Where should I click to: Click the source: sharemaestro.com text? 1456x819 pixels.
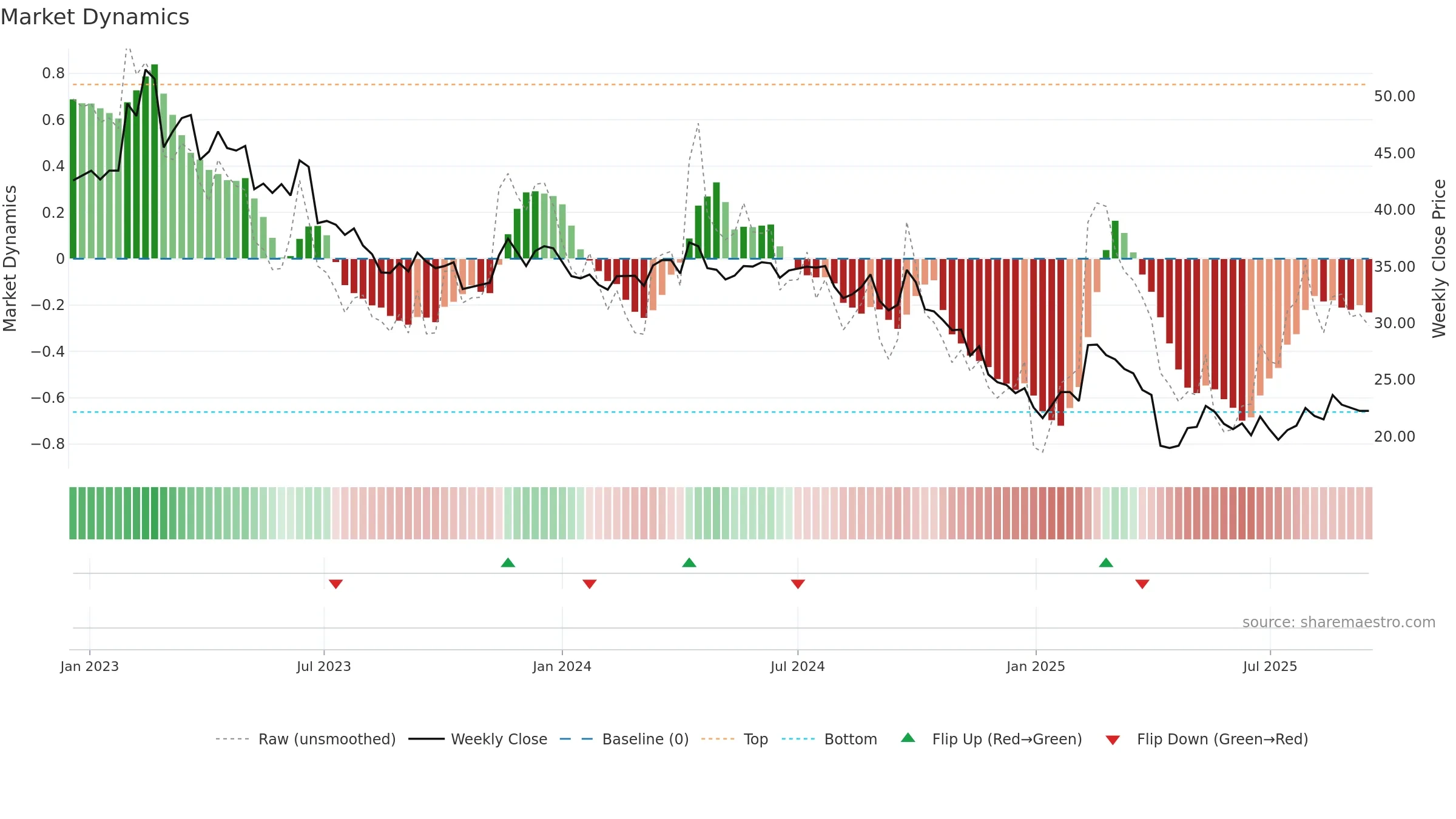[x=1339, y=622]
